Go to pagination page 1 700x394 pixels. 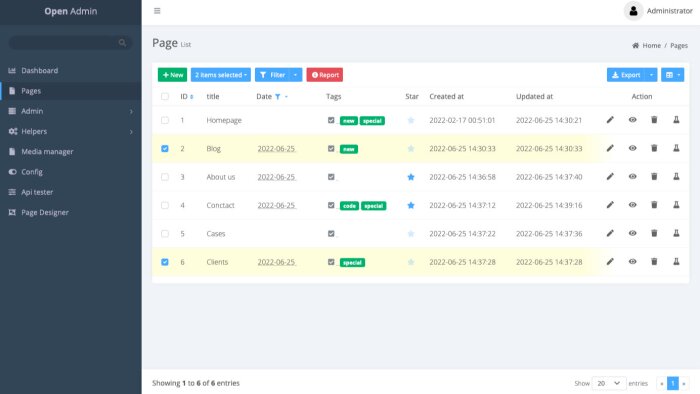[673, 383]
